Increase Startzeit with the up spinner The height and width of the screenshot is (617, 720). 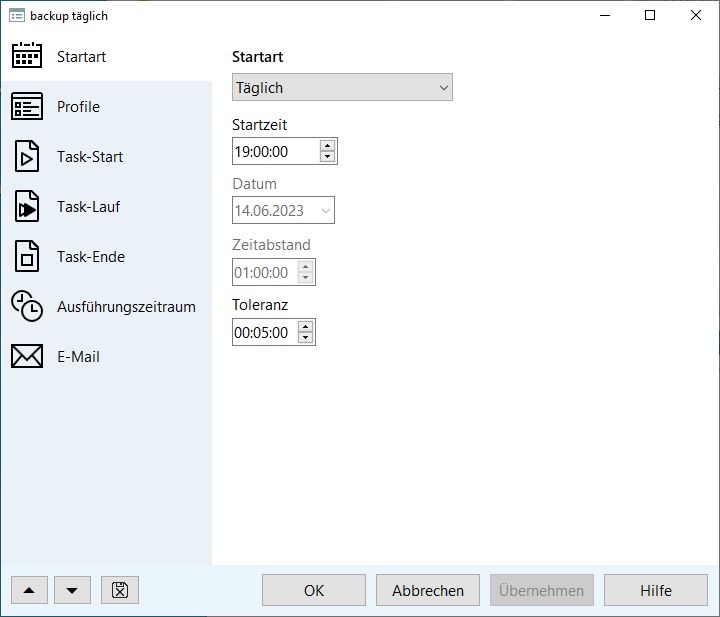coord(327,146)
